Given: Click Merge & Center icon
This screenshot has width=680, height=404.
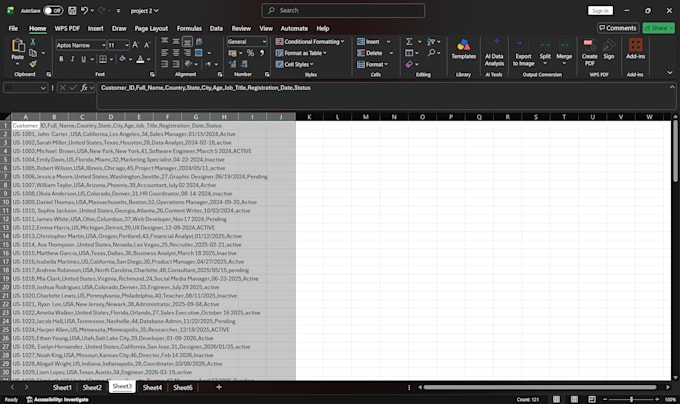Looking at the screenshot, I should coord(199,53).
